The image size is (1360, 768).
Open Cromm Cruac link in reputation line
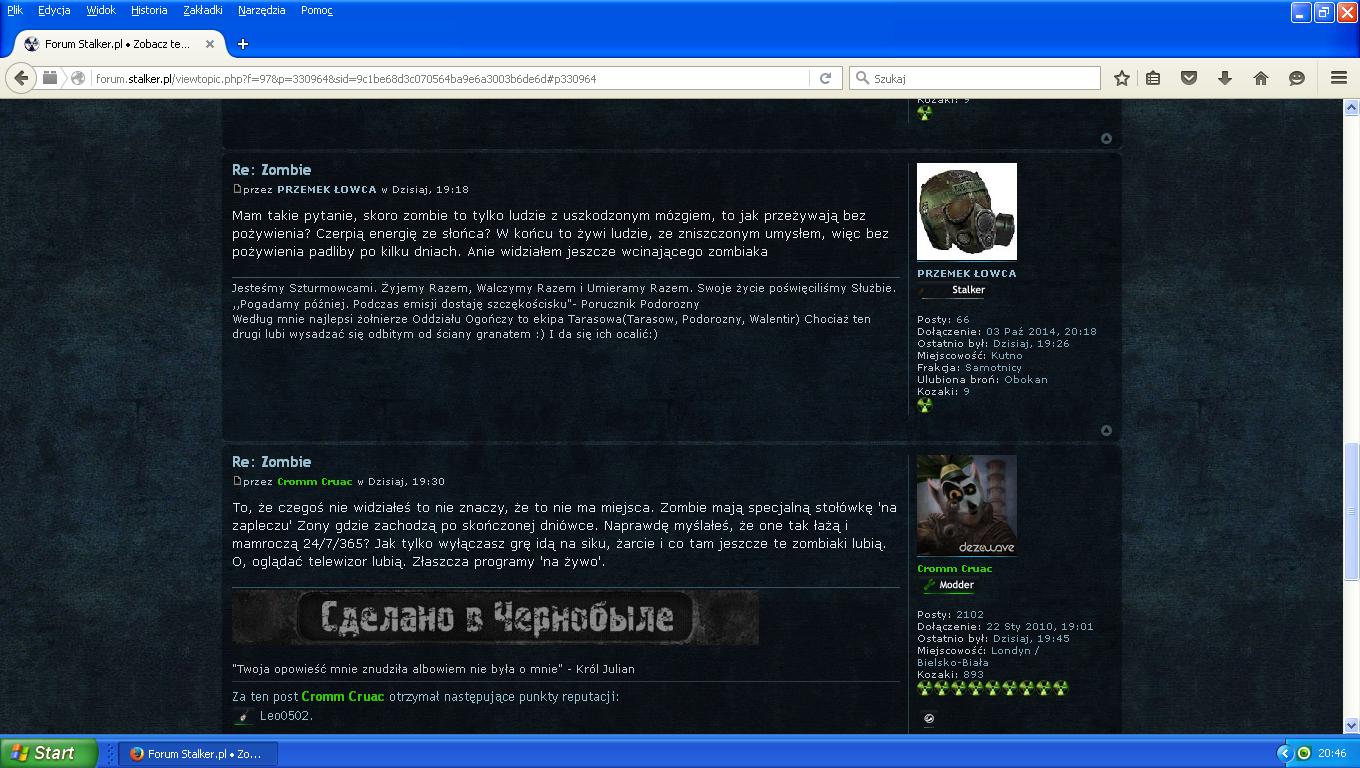(343, 696)
